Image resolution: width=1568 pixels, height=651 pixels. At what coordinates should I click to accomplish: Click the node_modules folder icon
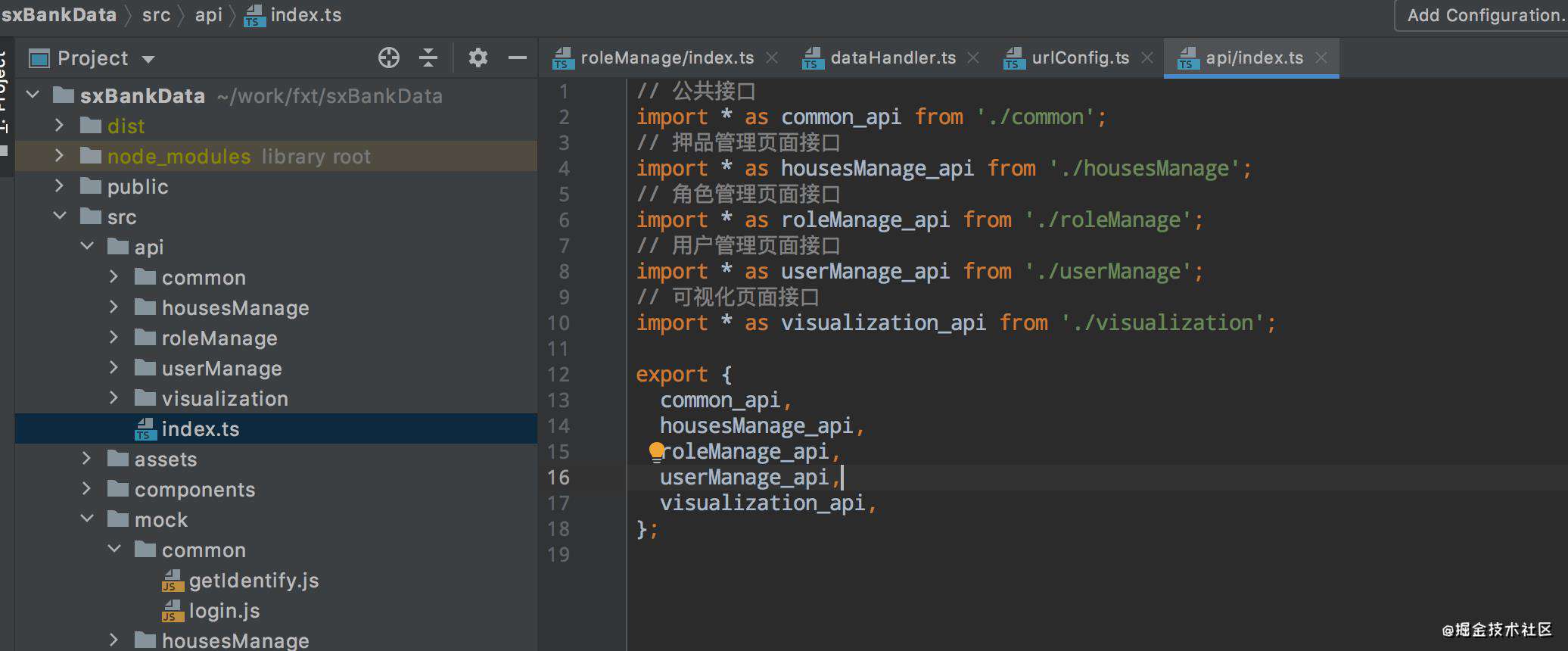tap(91, 156)
